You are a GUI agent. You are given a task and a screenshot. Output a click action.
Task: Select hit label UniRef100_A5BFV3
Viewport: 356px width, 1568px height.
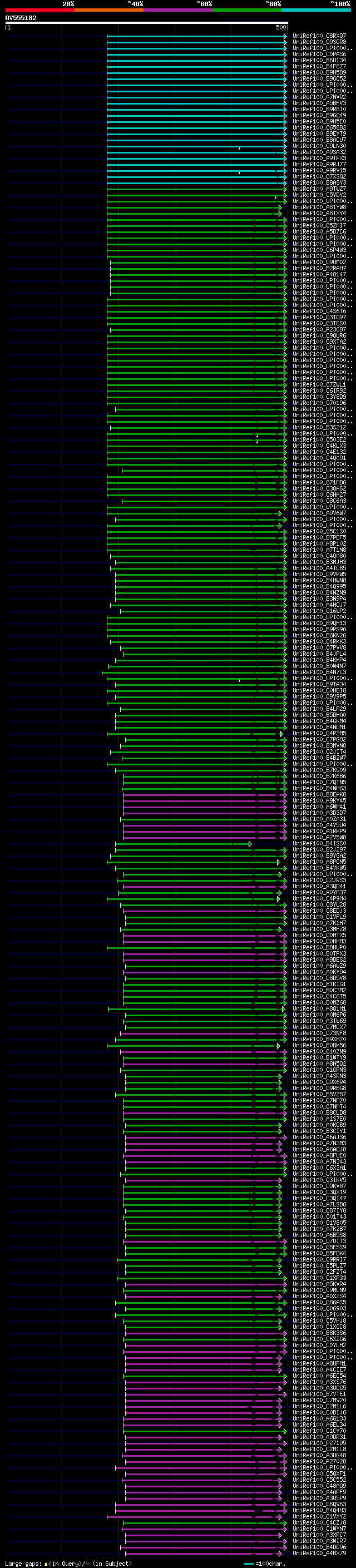[x=319, y=103]
